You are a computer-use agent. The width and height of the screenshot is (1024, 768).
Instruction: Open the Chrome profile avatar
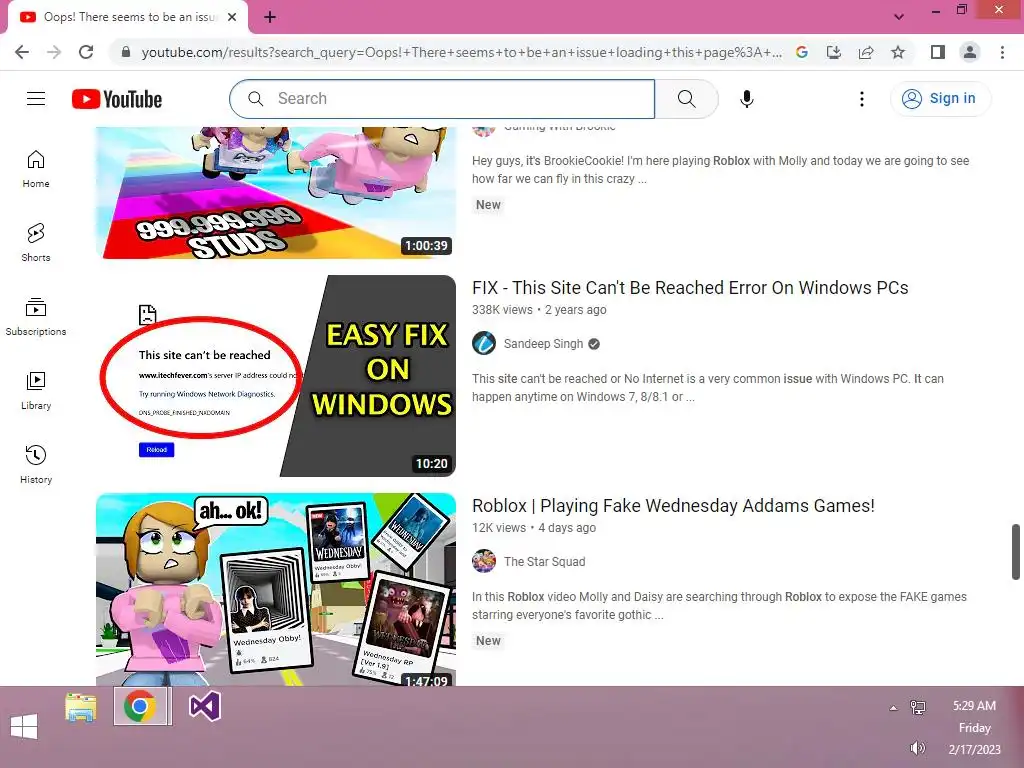[x=970, y=52]
